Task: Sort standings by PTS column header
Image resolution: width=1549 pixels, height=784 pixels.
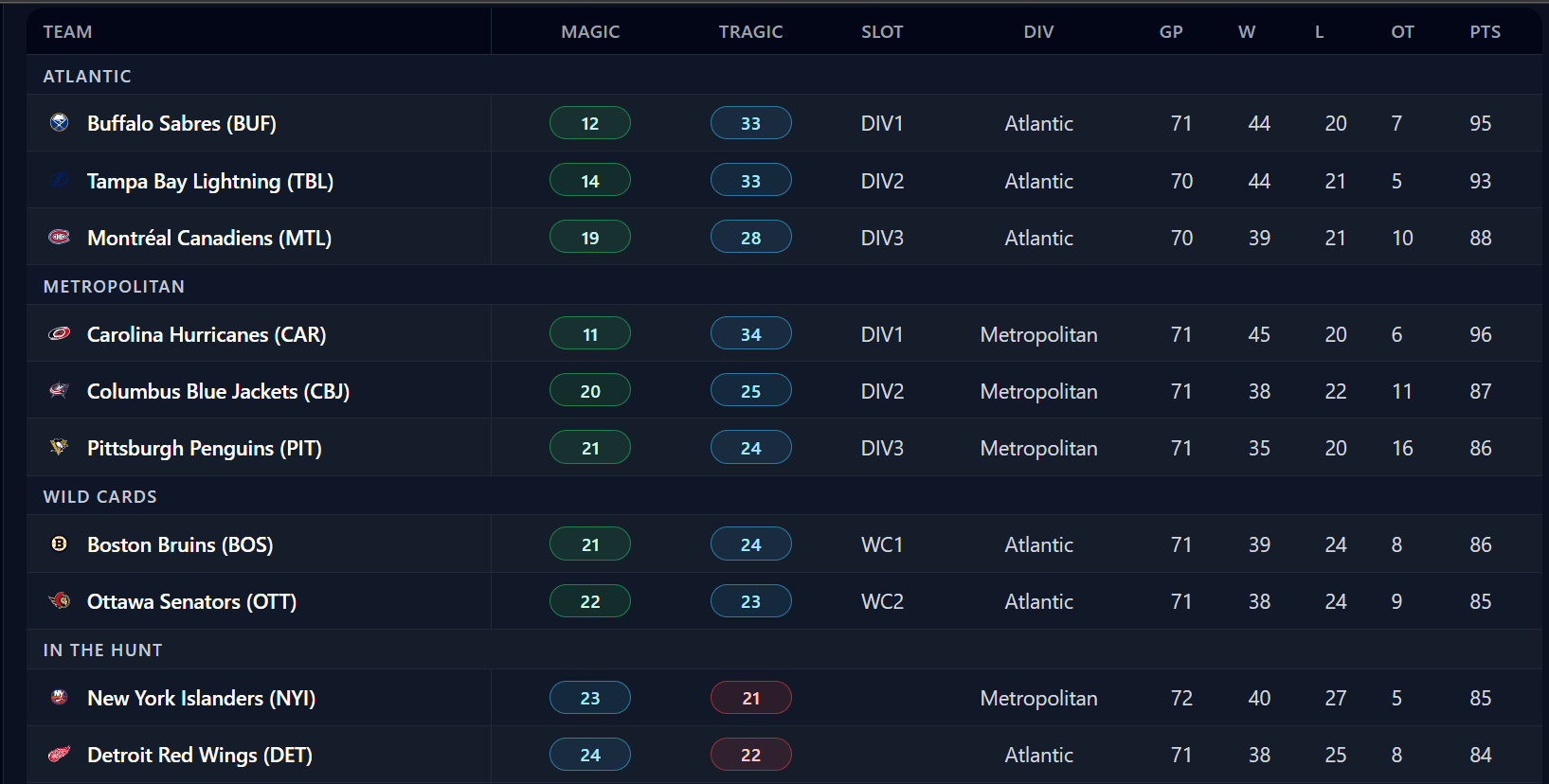Action: [1485, 32]
